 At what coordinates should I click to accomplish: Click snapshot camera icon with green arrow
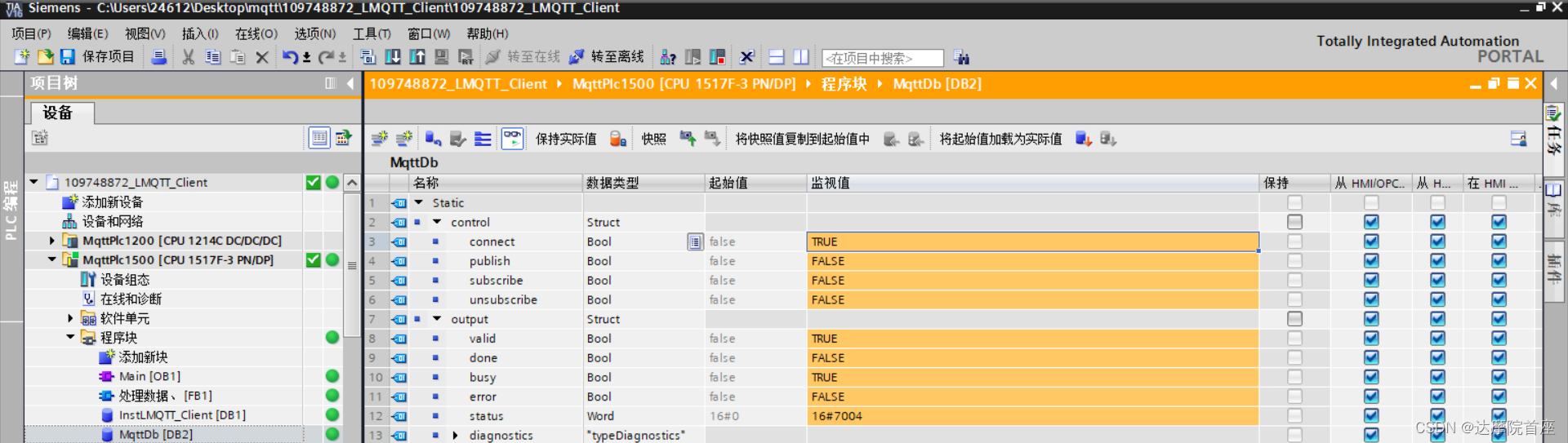pyautogui.click(x=688, y=139)
